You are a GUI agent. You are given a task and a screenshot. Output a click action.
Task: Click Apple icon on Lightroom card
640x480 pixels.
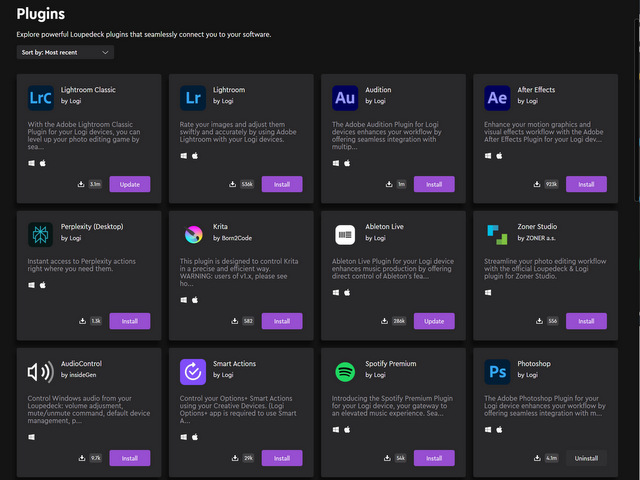195,156
